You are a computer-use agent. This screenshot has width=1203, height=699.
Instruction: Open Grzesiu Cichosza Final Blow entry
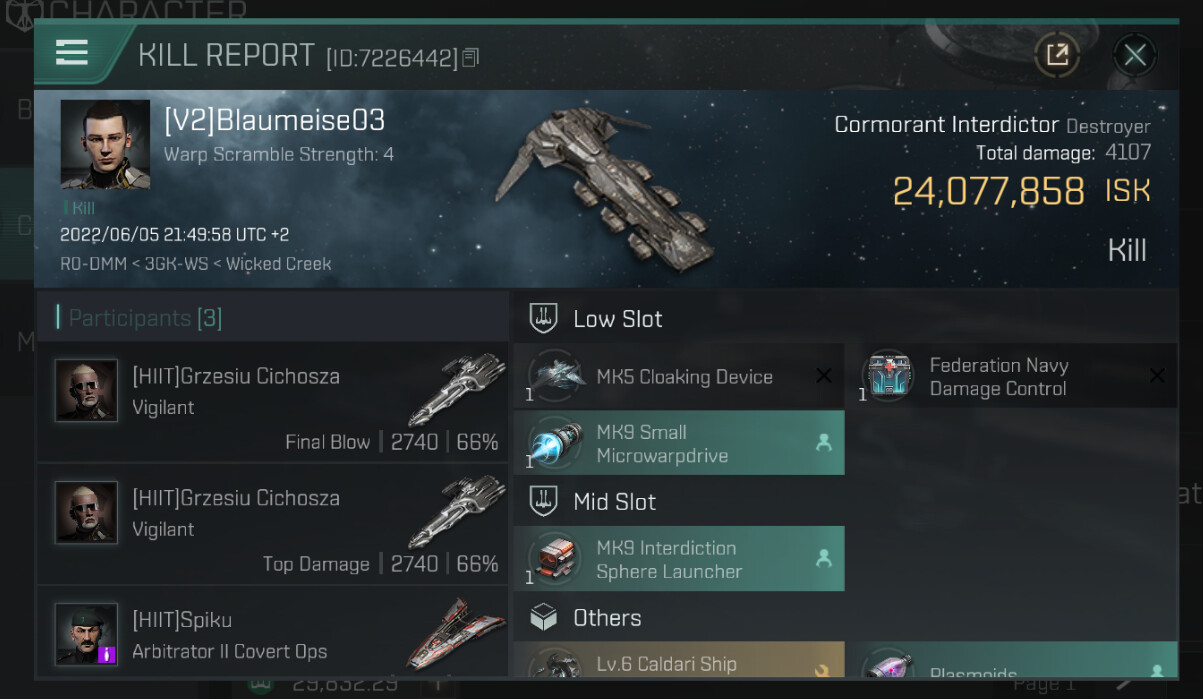click(272, 402)
